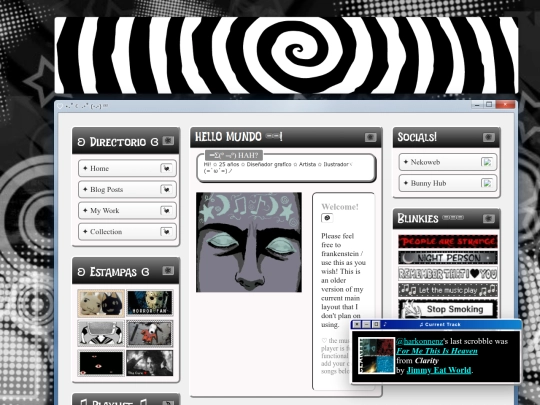Open the Jimmy Eat World artist link

439,370
